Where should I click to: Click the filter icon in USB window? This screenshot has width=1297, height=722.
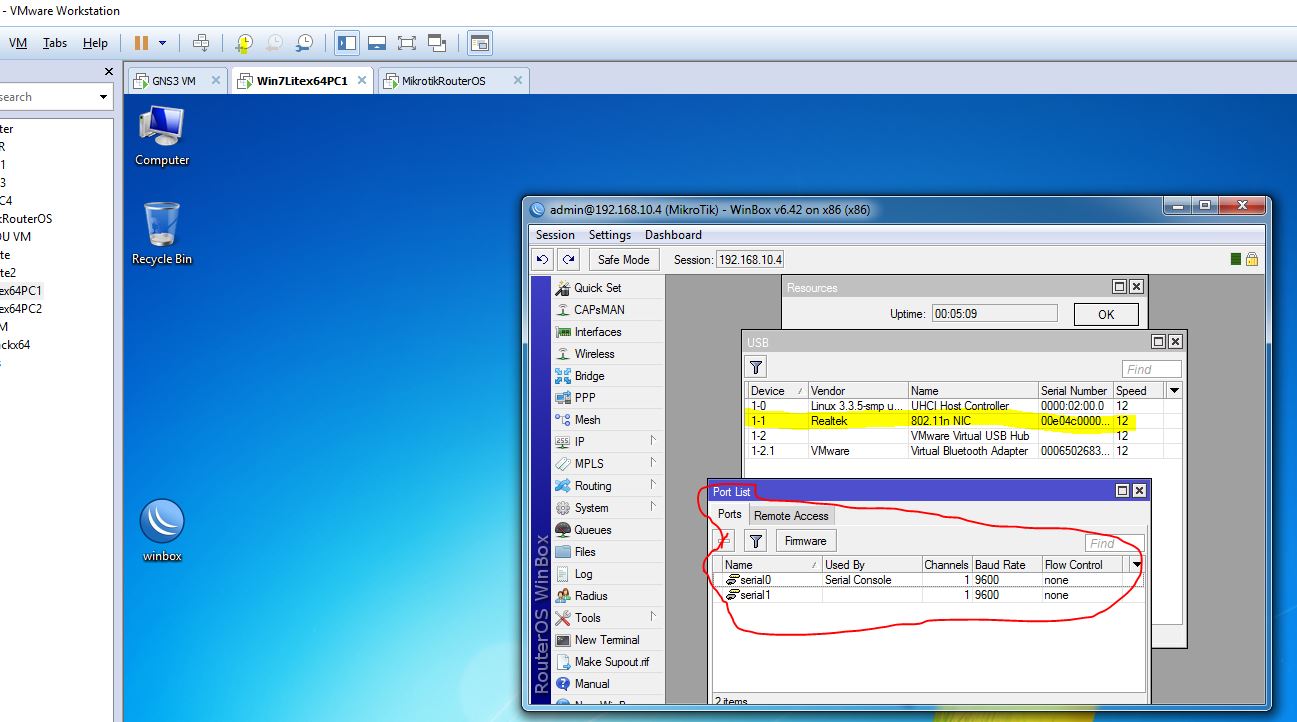[x=757, y=368]
